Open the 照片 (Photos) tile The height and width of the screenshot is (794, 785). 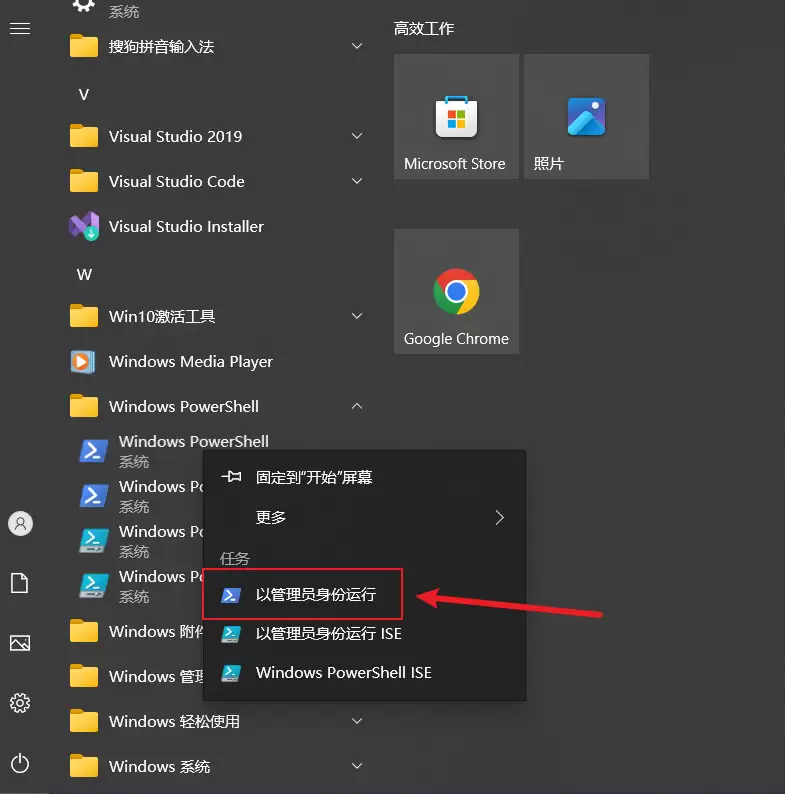point(586,116)
